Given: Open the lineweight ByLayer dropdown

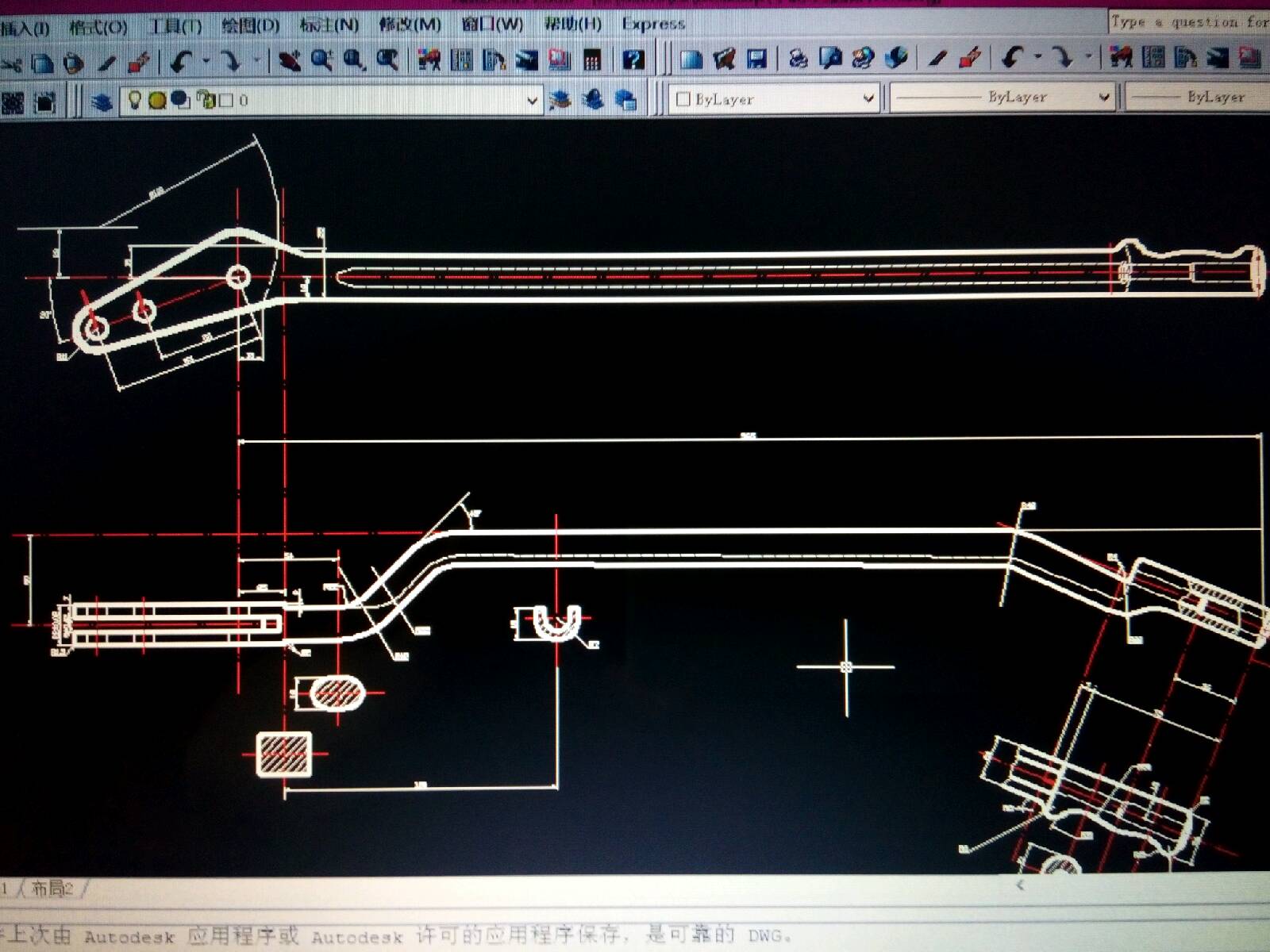Looking at the screenshot, I should tap(1197, 98).
